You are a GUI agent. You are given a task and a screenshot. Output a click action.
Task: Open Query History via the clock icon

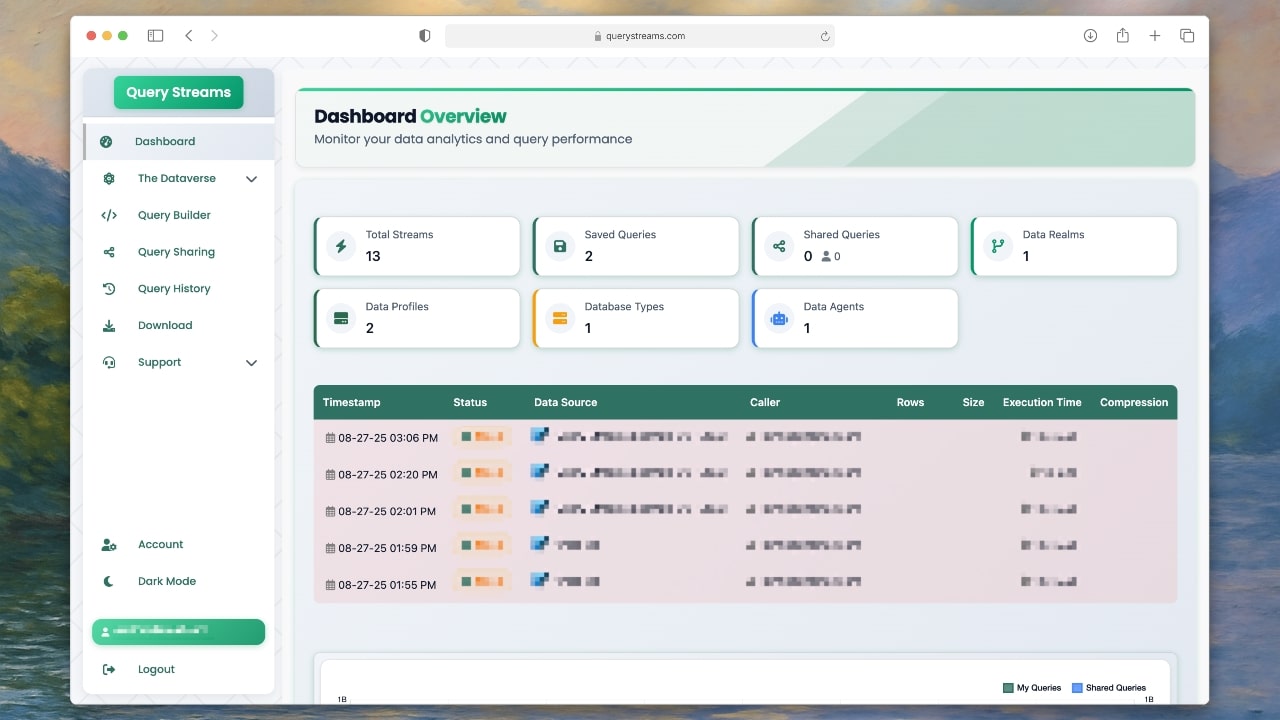pos(108,288)
